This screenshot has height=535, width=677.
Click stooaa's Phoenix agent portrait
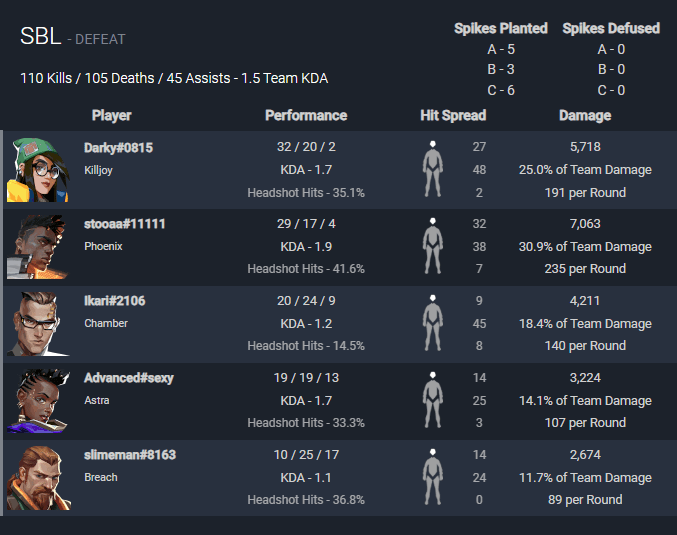pyautogui.click(x=38, y=247)
